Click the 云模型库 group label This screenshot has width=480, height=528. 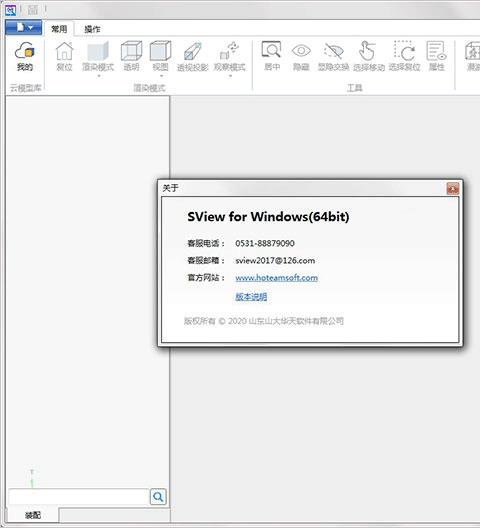tap(26, 88)
